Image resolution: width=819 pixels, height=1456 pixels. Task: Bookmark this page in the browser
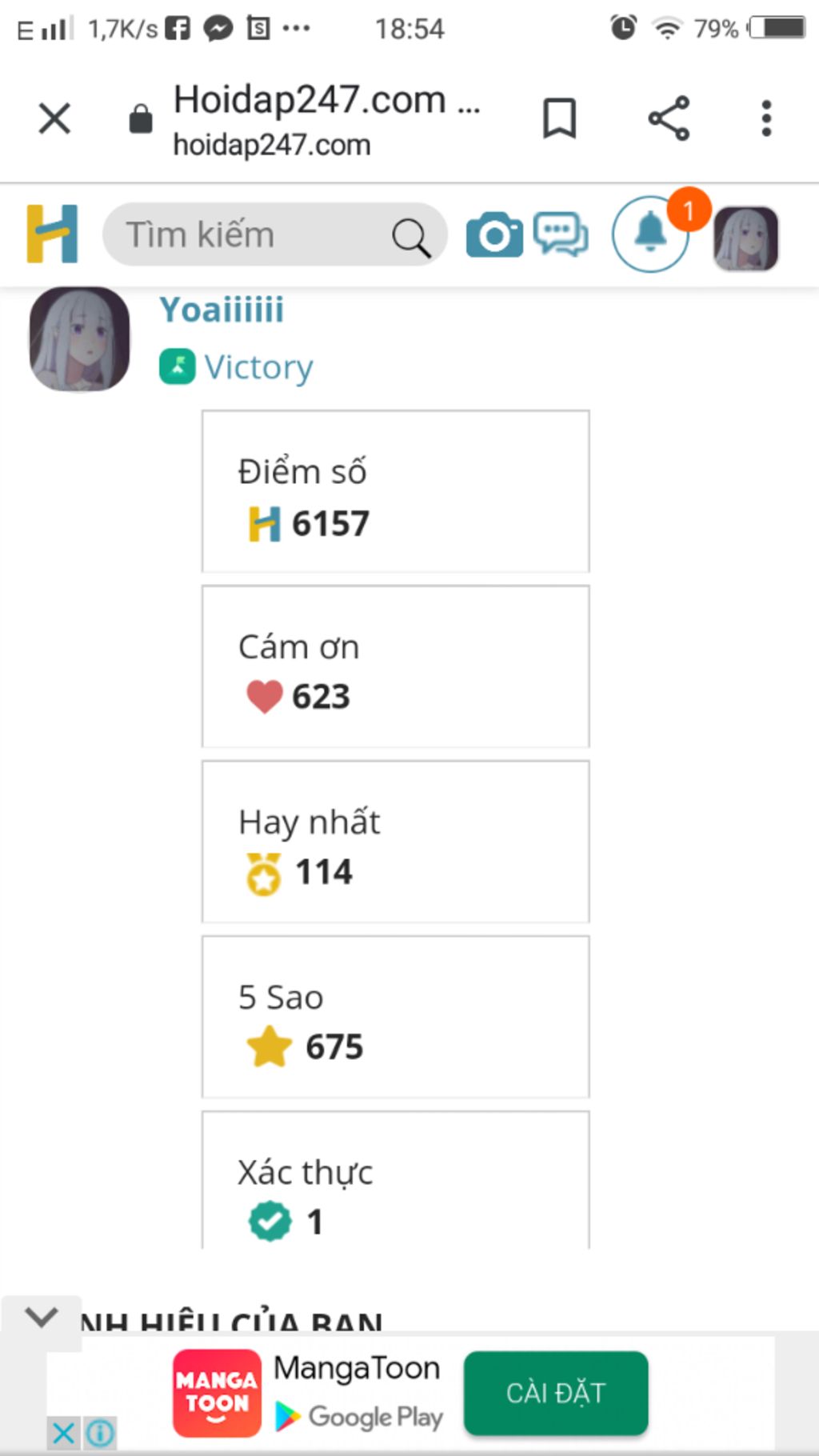tap(559, 119)
